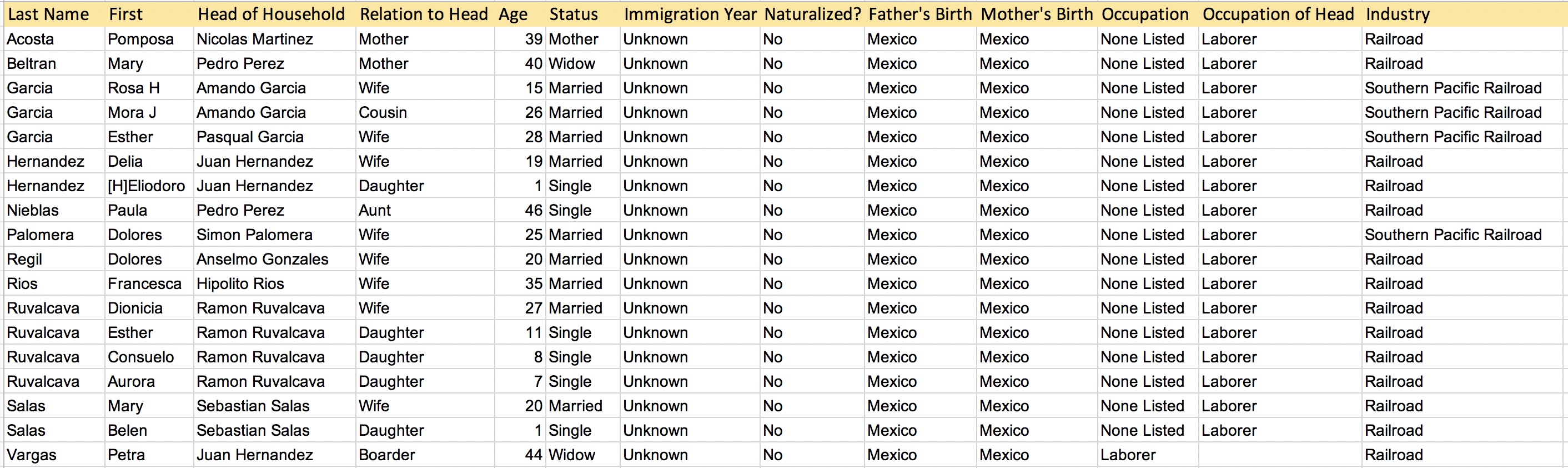Select the empty Occupation of Head cell for Vargas
Screen dimensions: 1568x468
pyautogui.click(x=1280, y=455)
